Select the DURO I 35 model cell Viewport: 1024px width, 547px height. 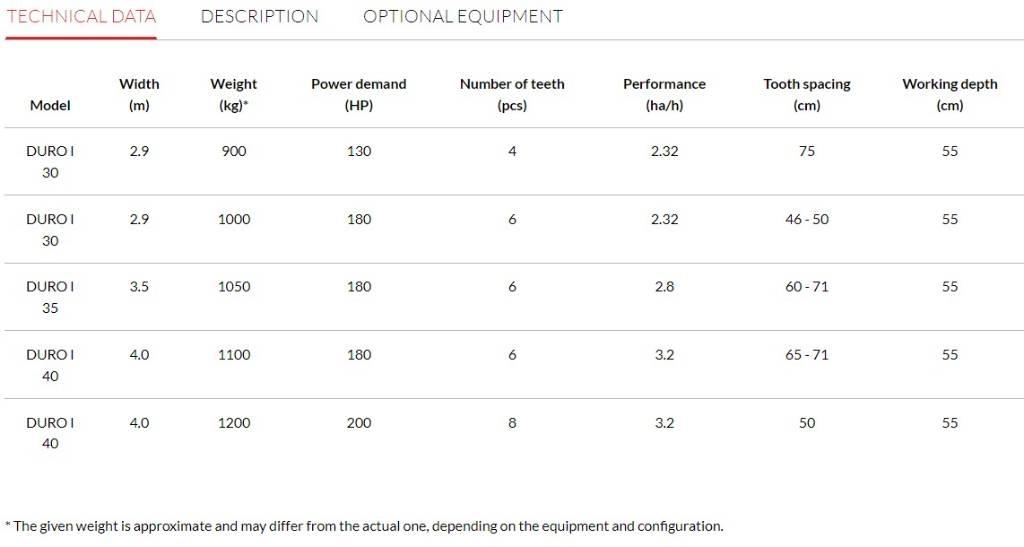tap(50, 297)
